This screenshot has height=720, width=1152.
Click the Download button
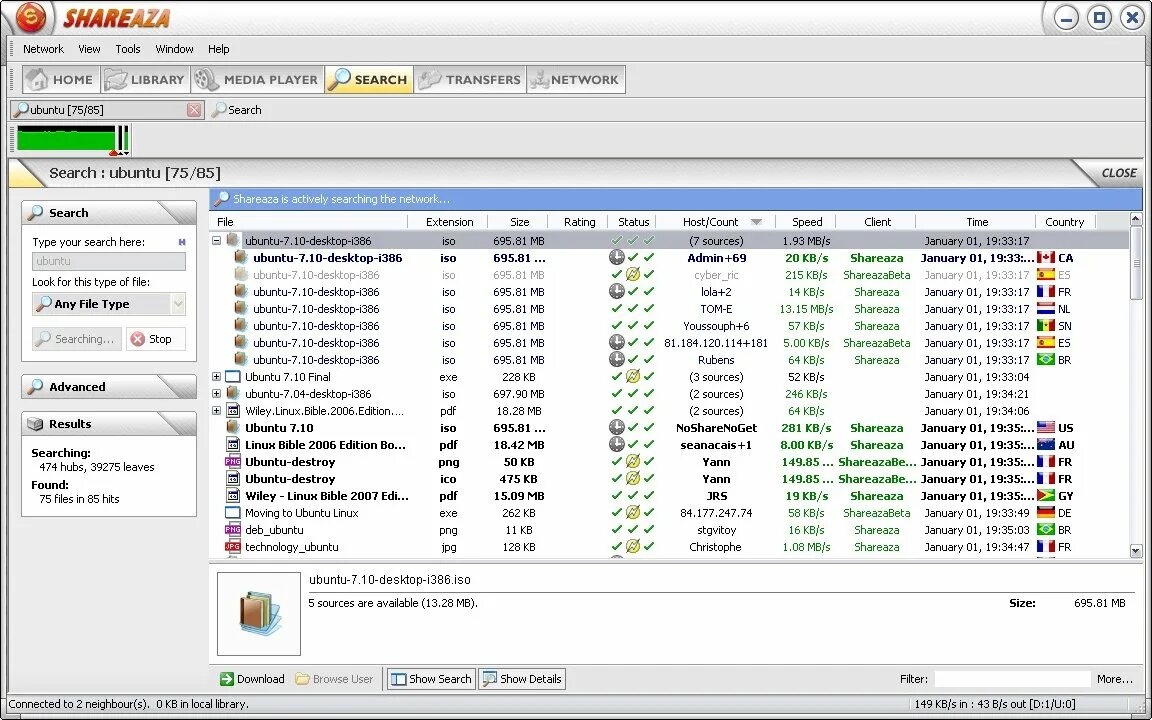tap(252, 679)
